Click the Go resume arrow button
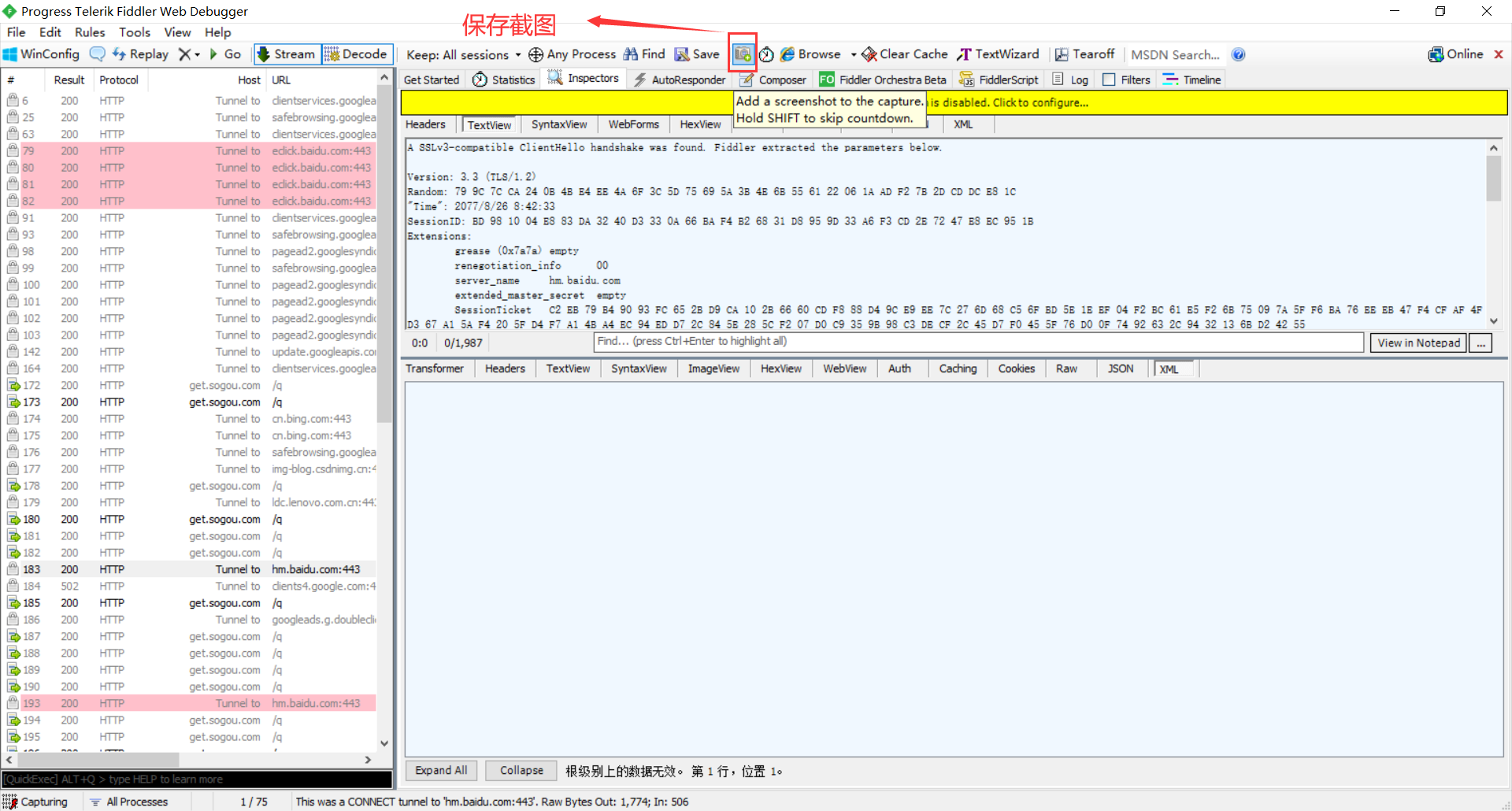Screen dimensions: 1512x811 click(225, 54)
